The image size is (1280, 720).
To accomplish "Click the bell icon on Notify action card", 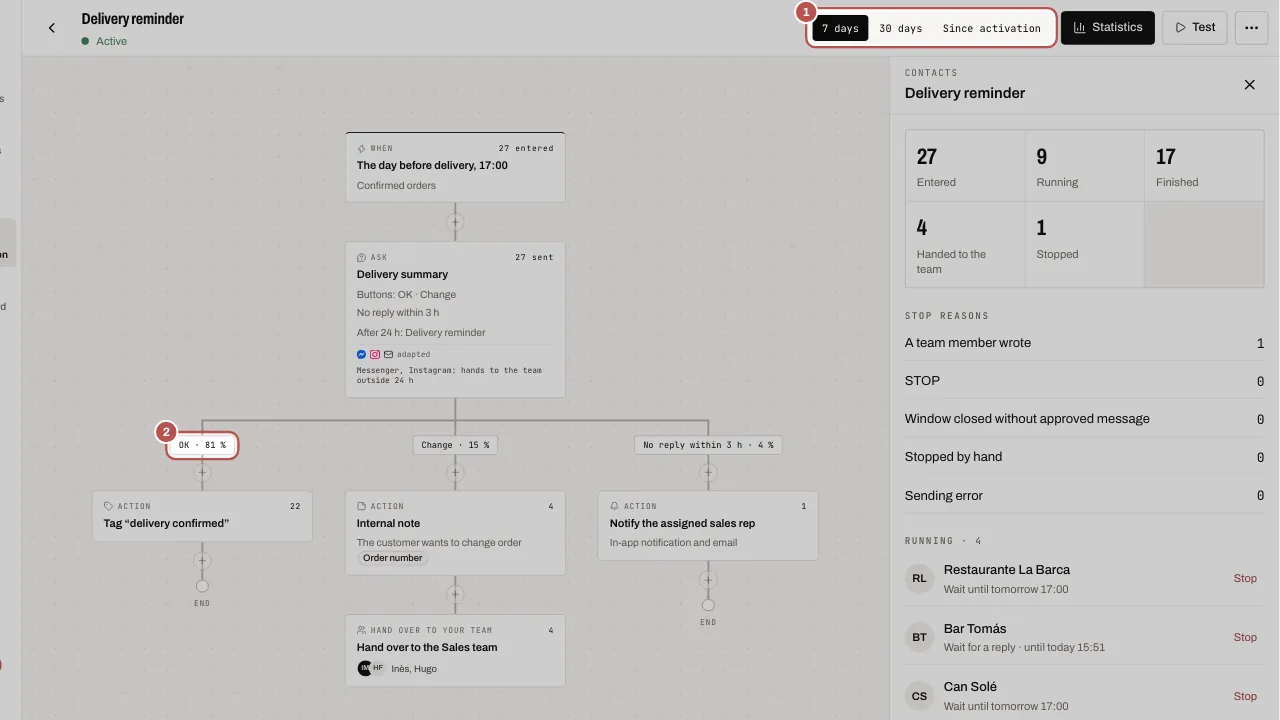I will coord(615,506).
